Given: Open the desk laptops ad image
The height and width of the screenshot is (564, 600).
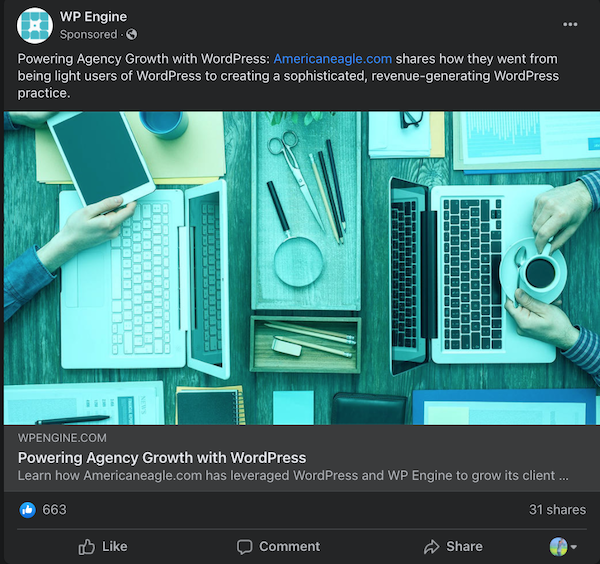Looking at the screenshot, I should [302, 268].
